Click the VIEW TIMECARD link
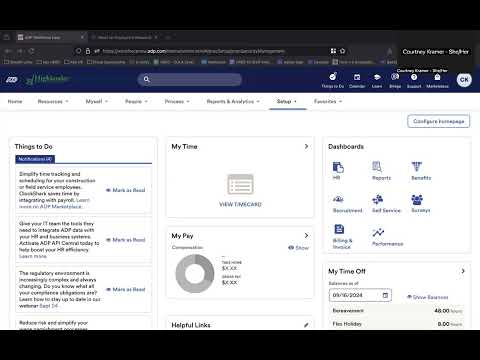480x360 pixels. (x=240, y=204)
